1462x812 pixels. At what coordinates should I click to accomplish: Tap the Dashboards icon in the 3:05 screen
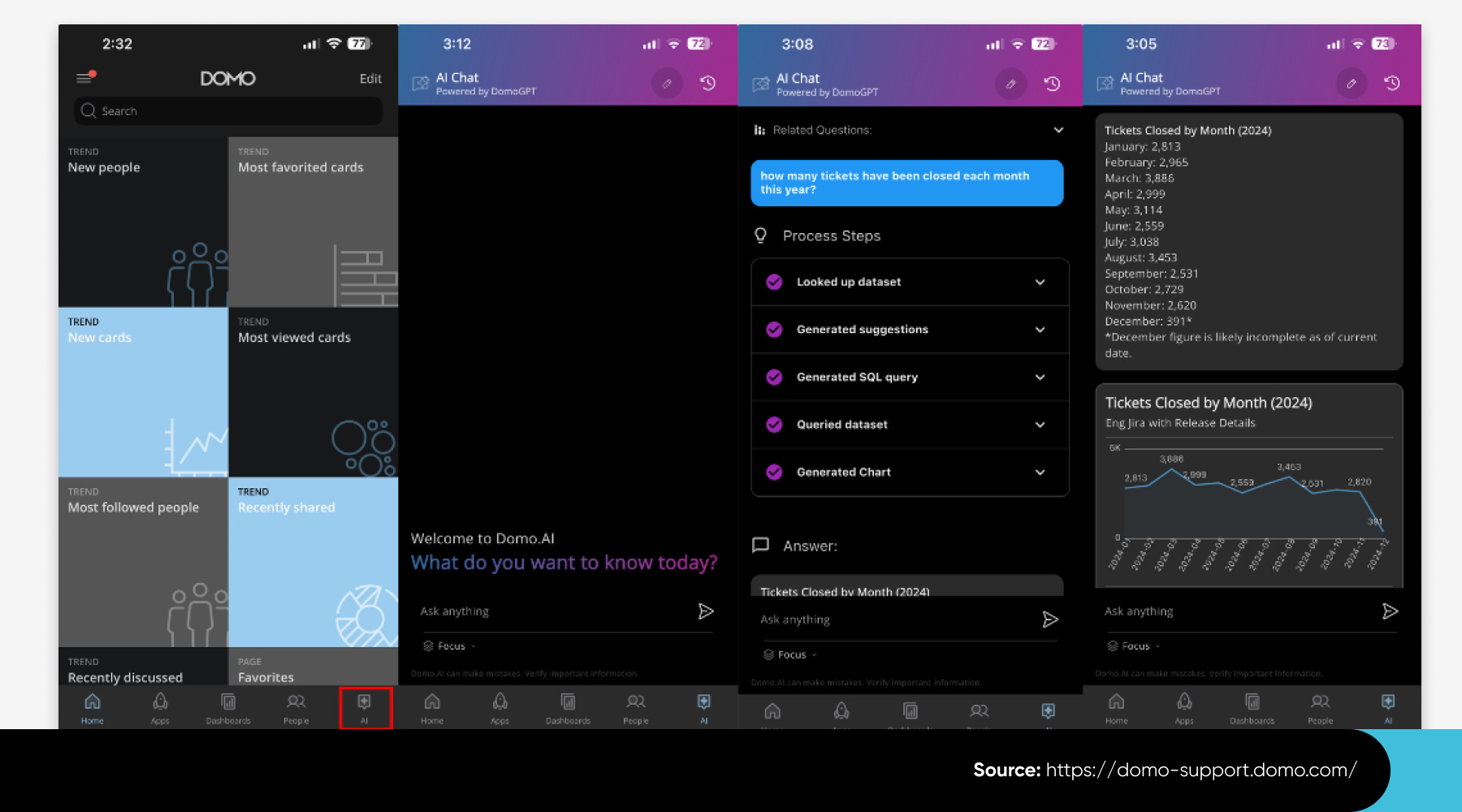coord(1252,707)
